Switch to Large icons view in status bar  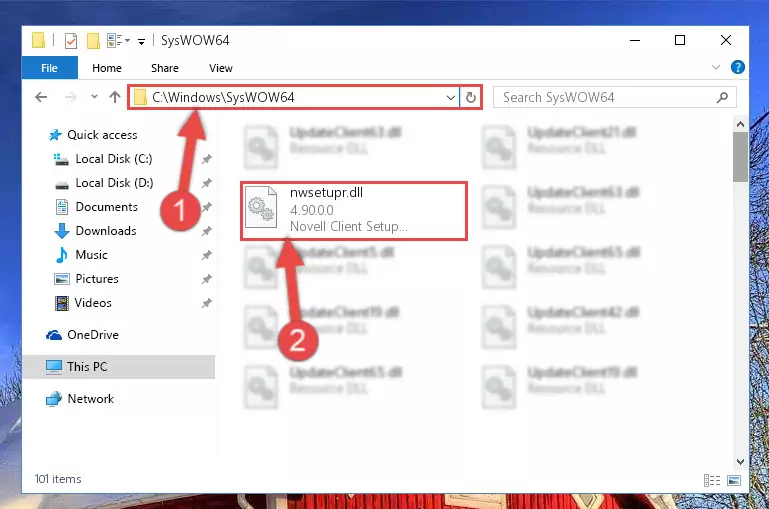(x=734, y=480)
